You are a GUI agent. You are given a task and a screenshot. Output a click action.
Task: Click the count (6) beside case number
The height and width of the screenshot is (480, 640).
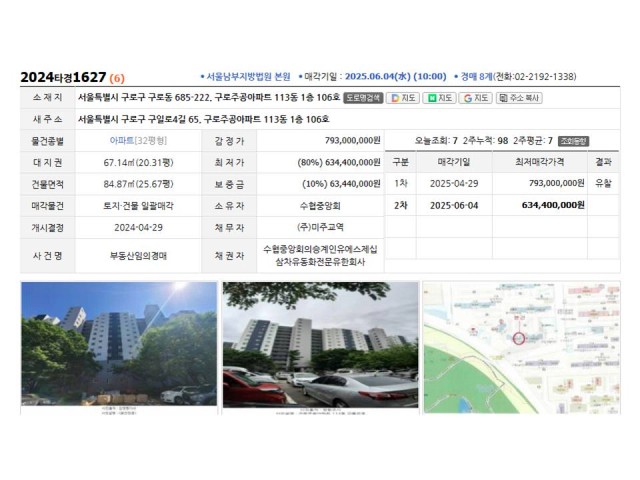[x=117, y=78]
